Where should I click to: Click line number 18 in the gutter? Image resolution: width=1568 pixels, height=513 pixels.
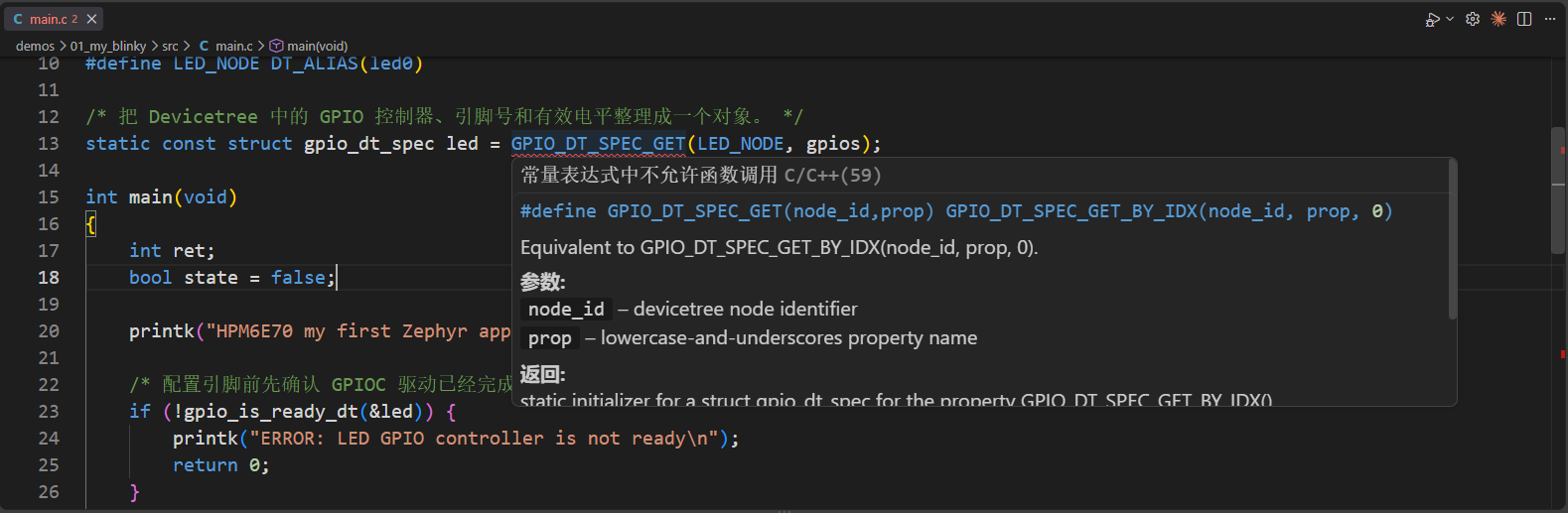49,278
